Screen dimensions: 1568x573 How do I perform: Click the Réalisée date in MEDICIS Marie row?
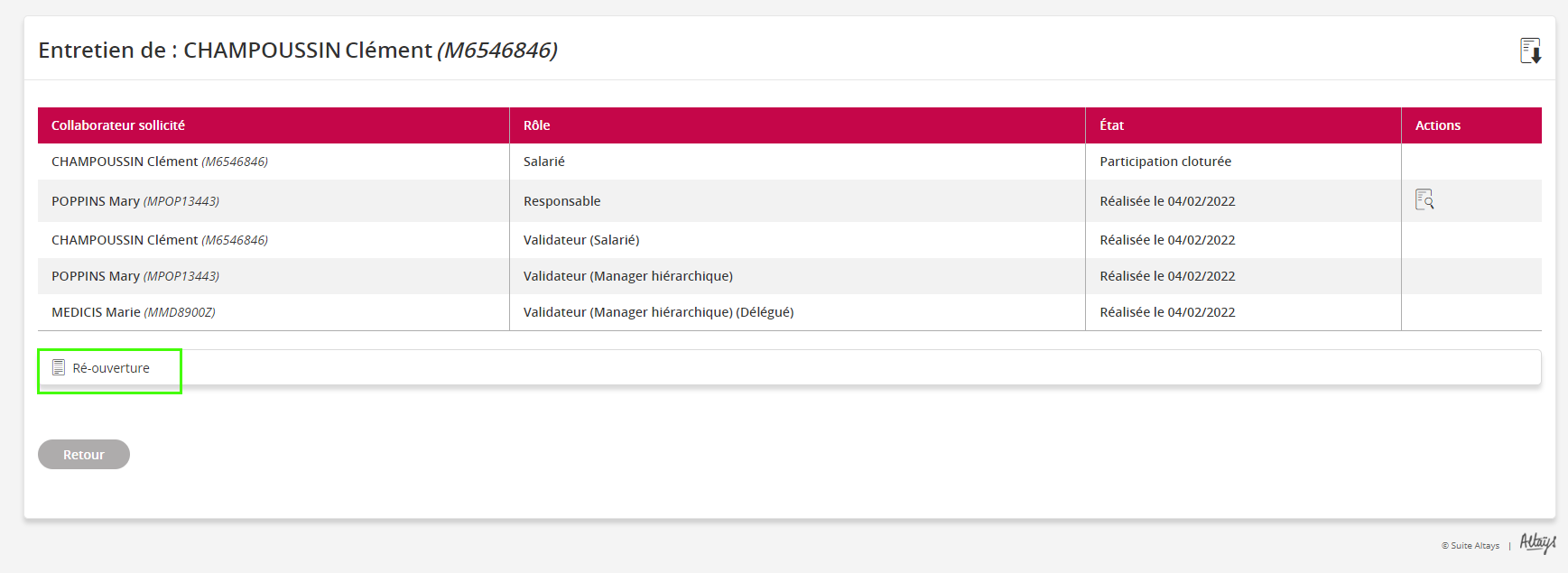[x=1166, y=312]
